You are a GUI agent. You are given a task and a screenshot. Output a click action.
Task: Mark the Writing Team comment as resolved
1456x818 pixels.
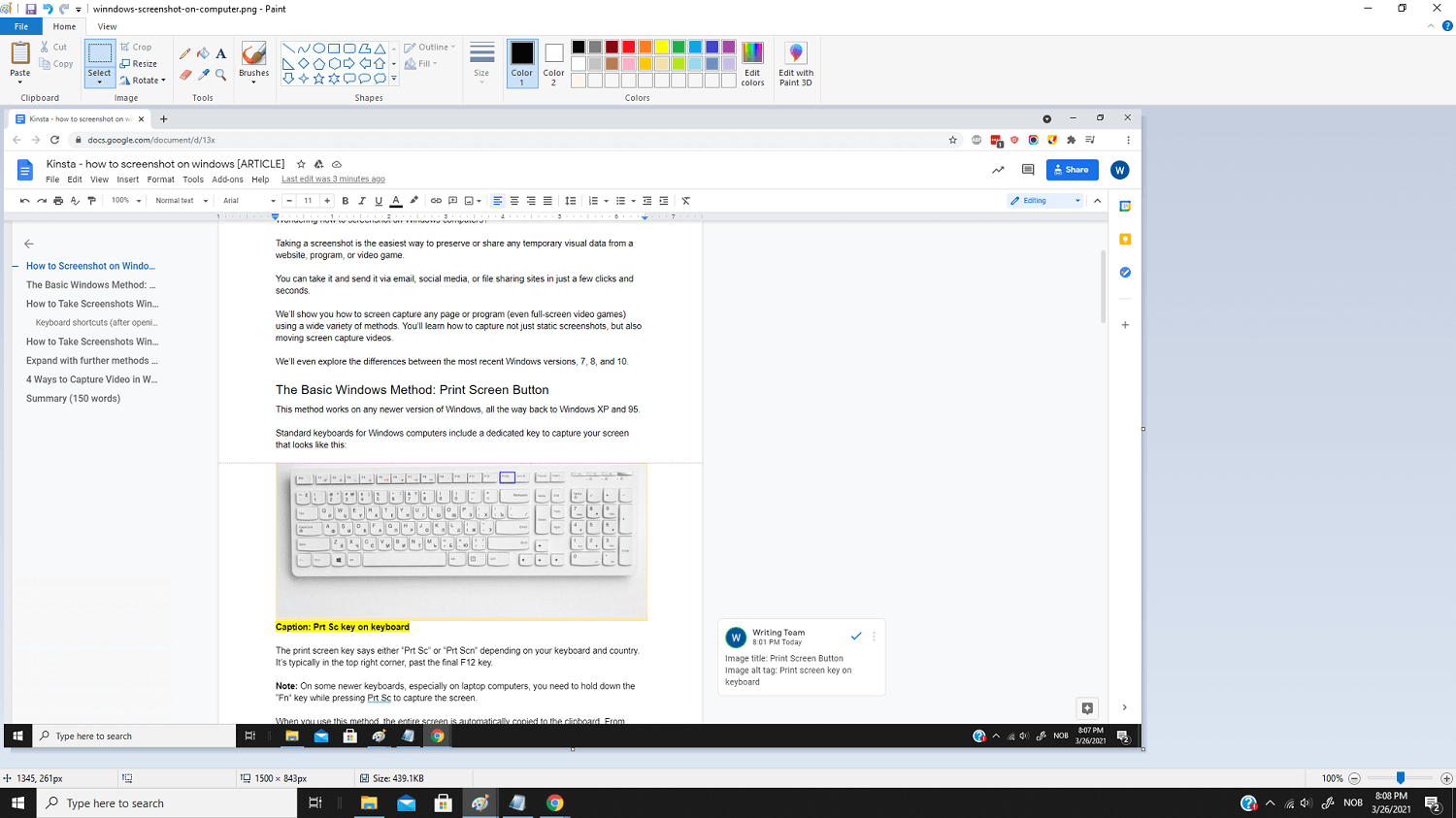pyautogui.click(x=856, y=636)
